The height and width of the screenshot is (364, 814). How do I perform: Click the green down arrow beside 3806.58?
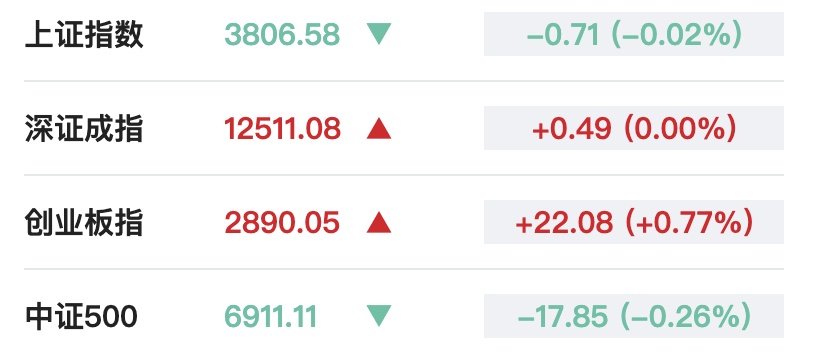pos(379,34)
